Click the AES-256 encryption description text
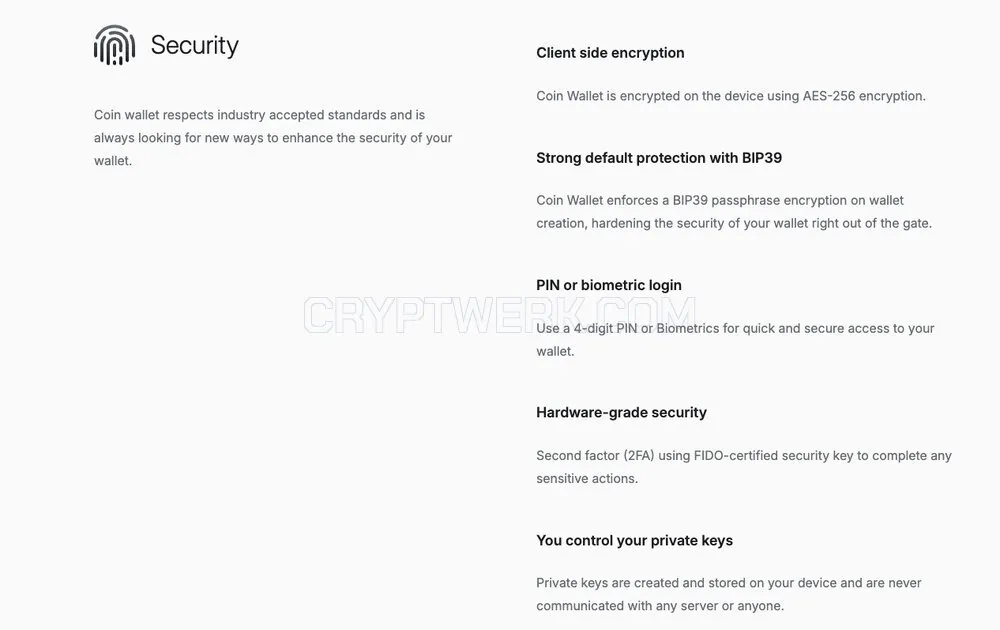The height and width of the screenshot is (630, 1000). pos(731,96)
